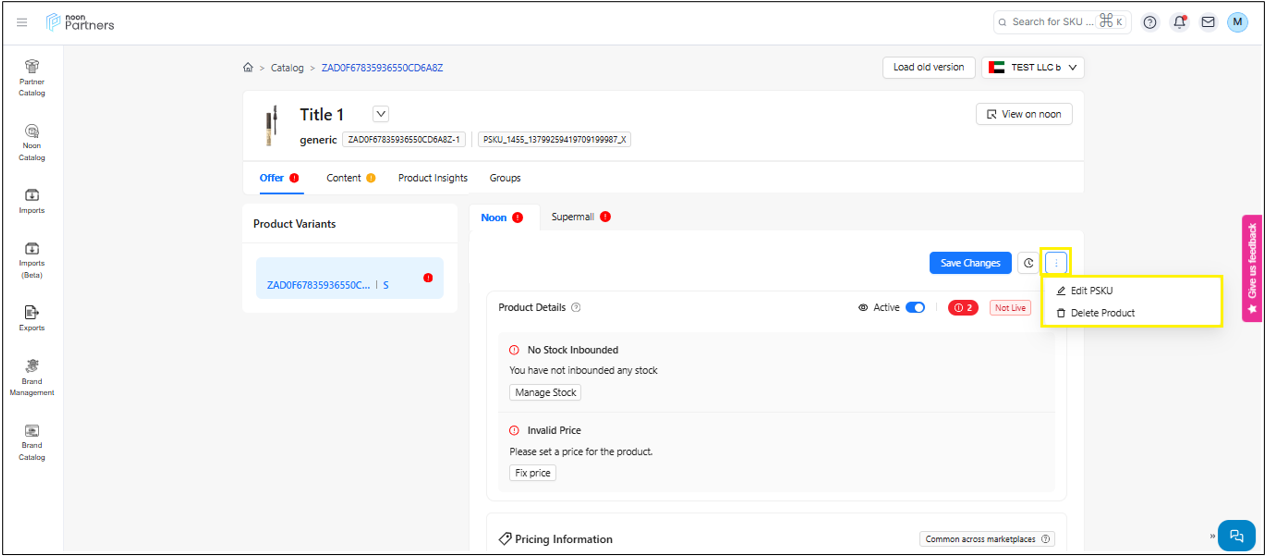Click the three-dot more options button

1056,263
